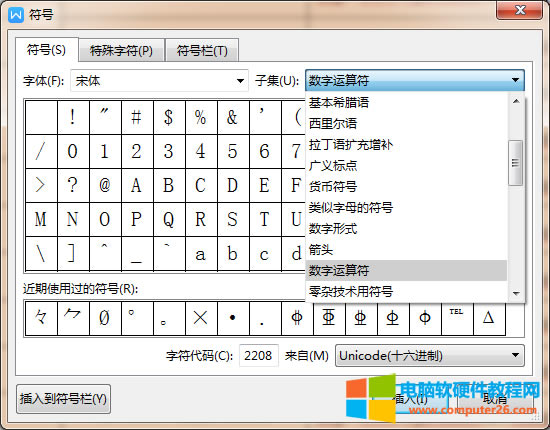Select recent TEL symbol
The image size is (550, 430).
[457, 318]
